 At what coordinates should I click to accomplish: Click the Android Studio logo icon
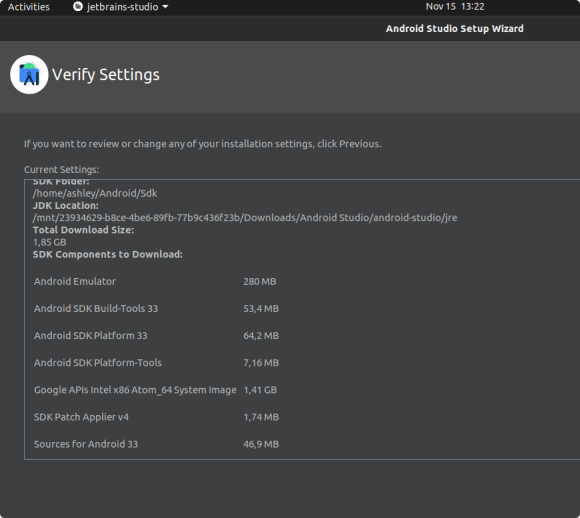29,74
